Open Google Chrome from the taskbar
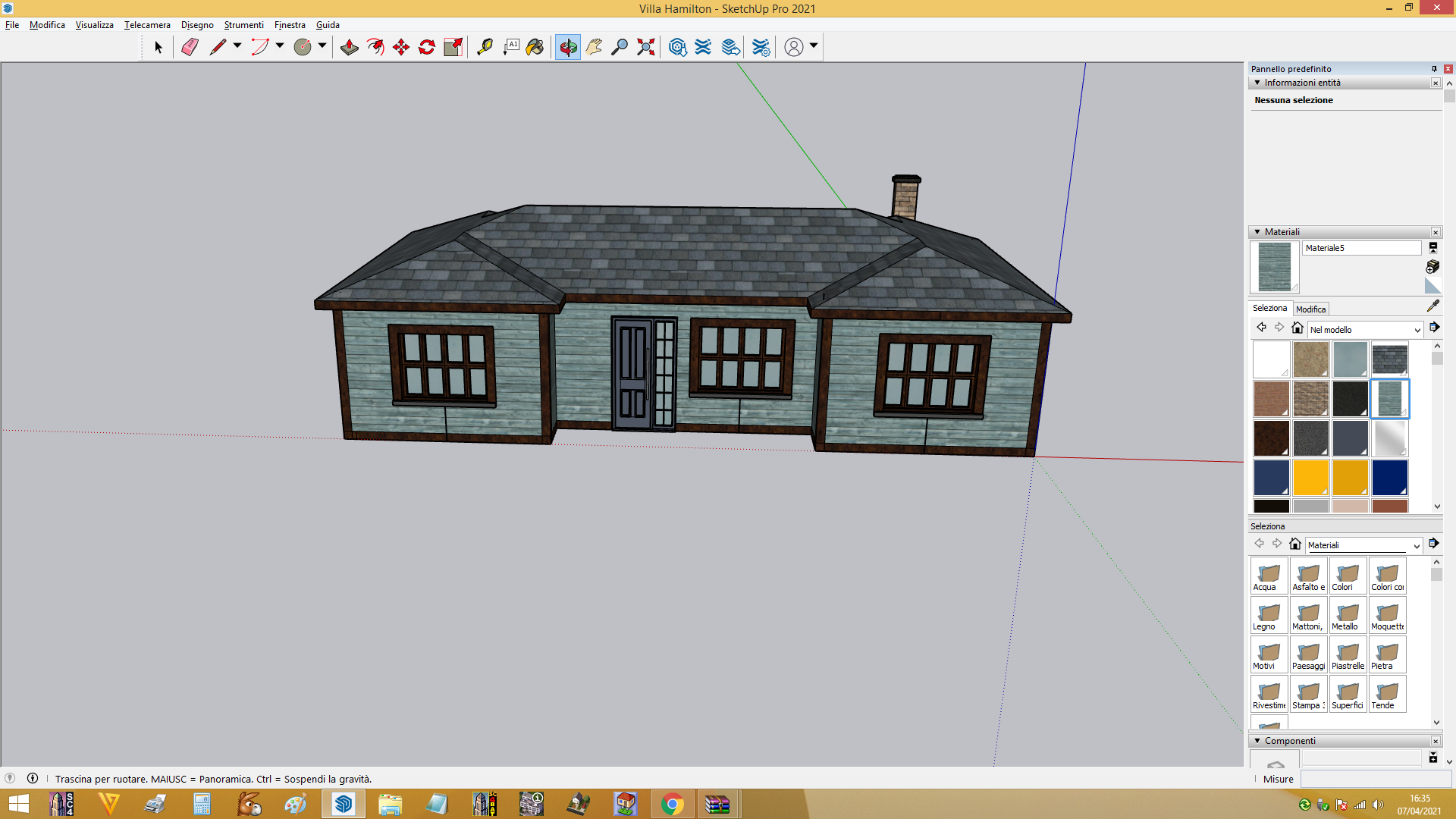Viewport: 1456px width, 819px height. coord(672,804)
